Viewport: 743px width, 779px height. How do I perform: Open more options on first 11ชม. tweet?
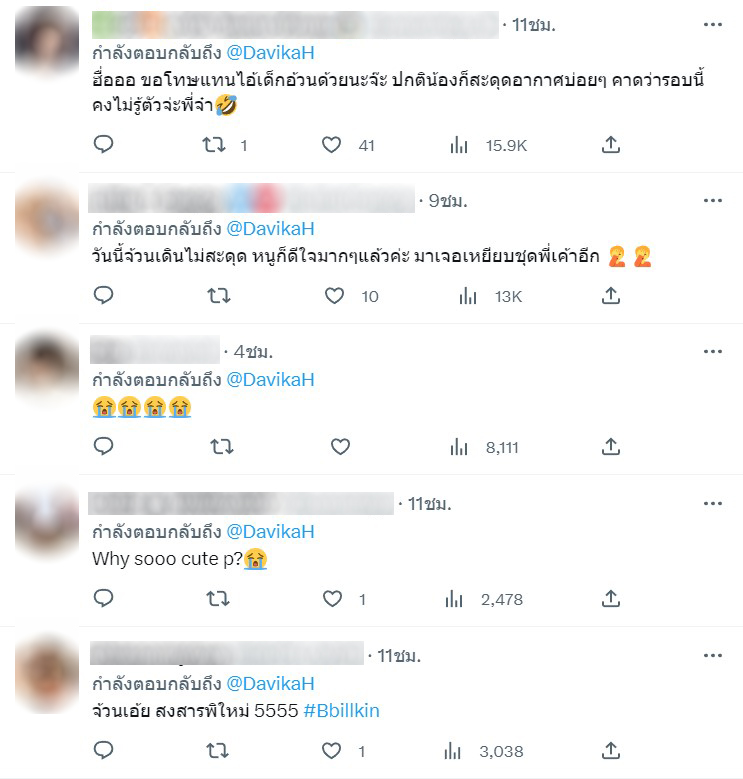(713, 24)
